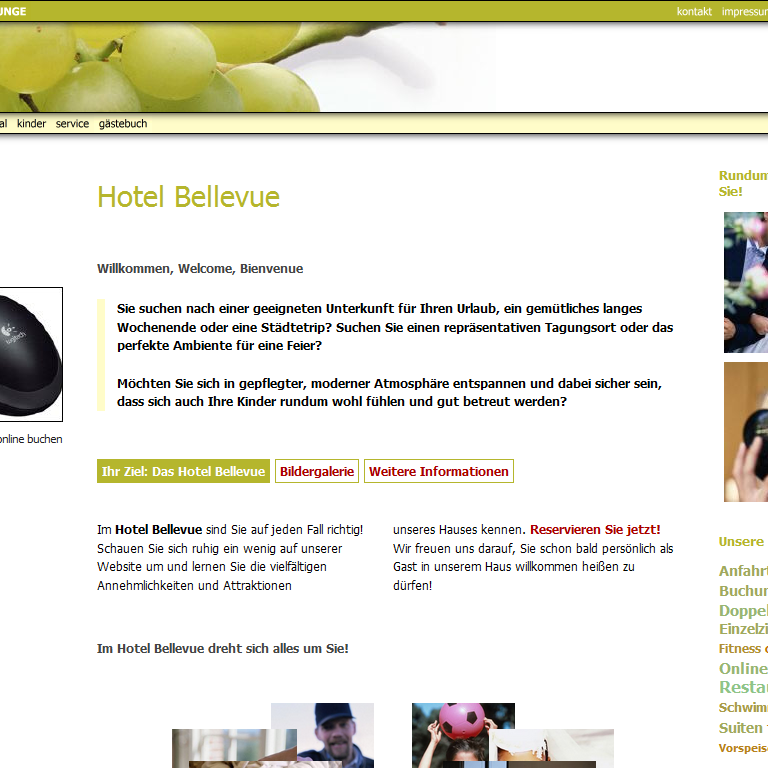The image size is (768, 768).
Task: Open the Restaurant tag in sidebar
Action: 743,687
